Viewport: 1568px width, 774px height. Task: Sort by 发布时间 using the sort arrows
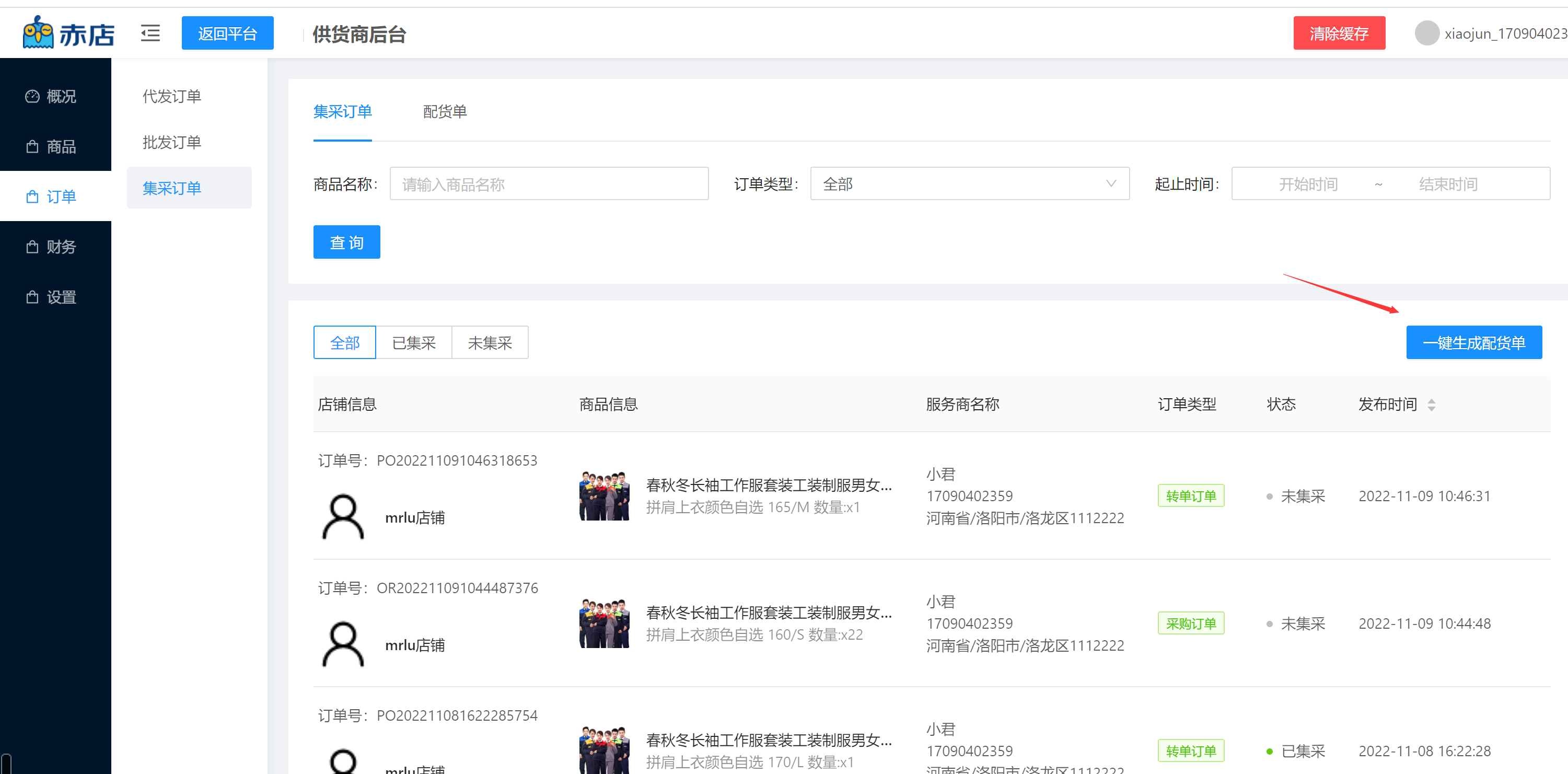click(x=1431, y=405)
